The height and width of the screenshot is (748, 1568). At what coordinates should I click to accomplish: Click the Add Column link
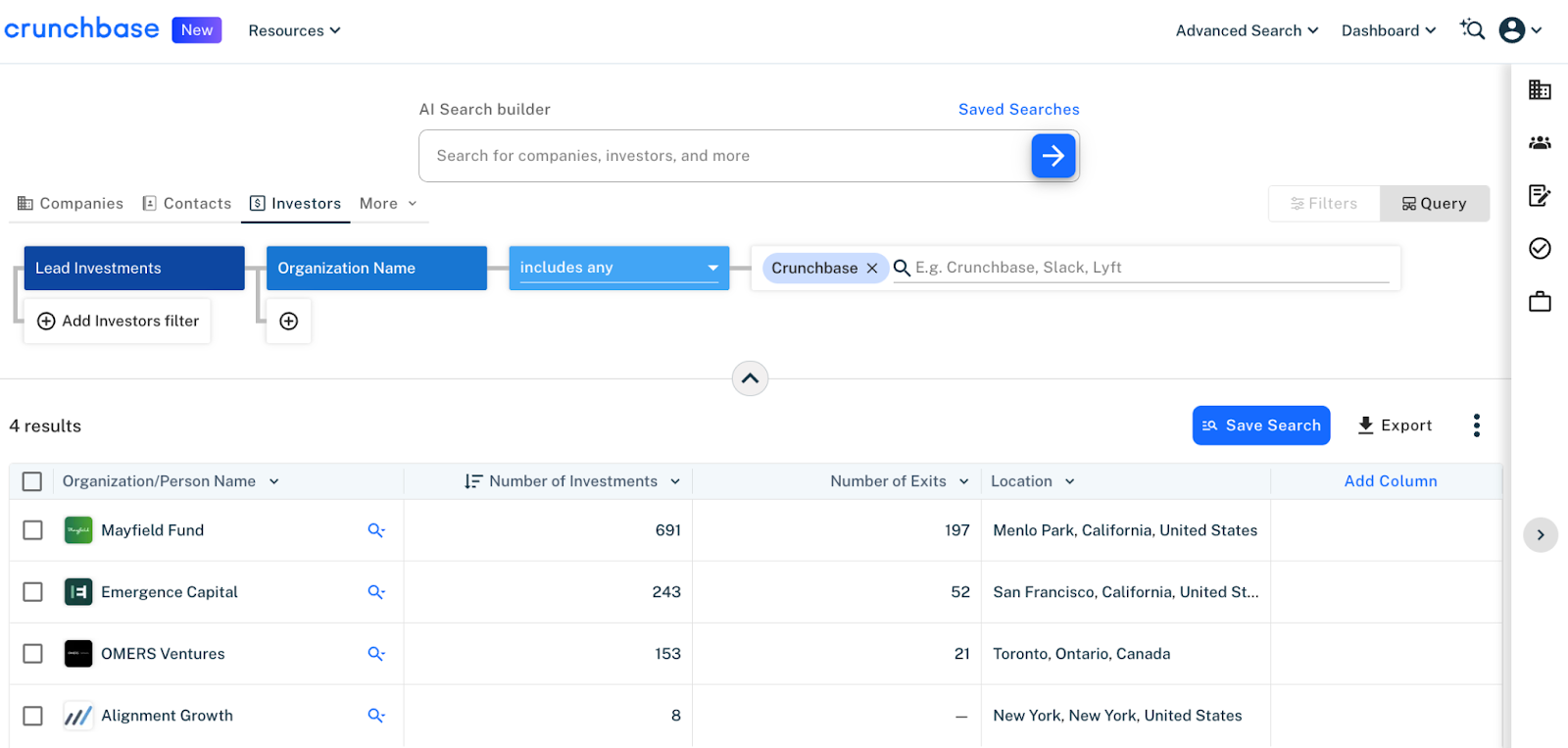1391,481
